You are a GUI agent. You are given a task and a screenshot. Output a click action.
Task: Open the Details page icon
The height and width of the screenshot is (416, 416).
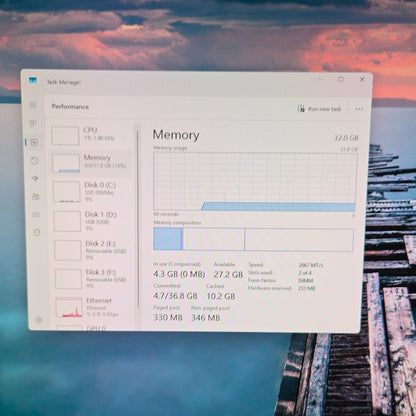point(36,214)
